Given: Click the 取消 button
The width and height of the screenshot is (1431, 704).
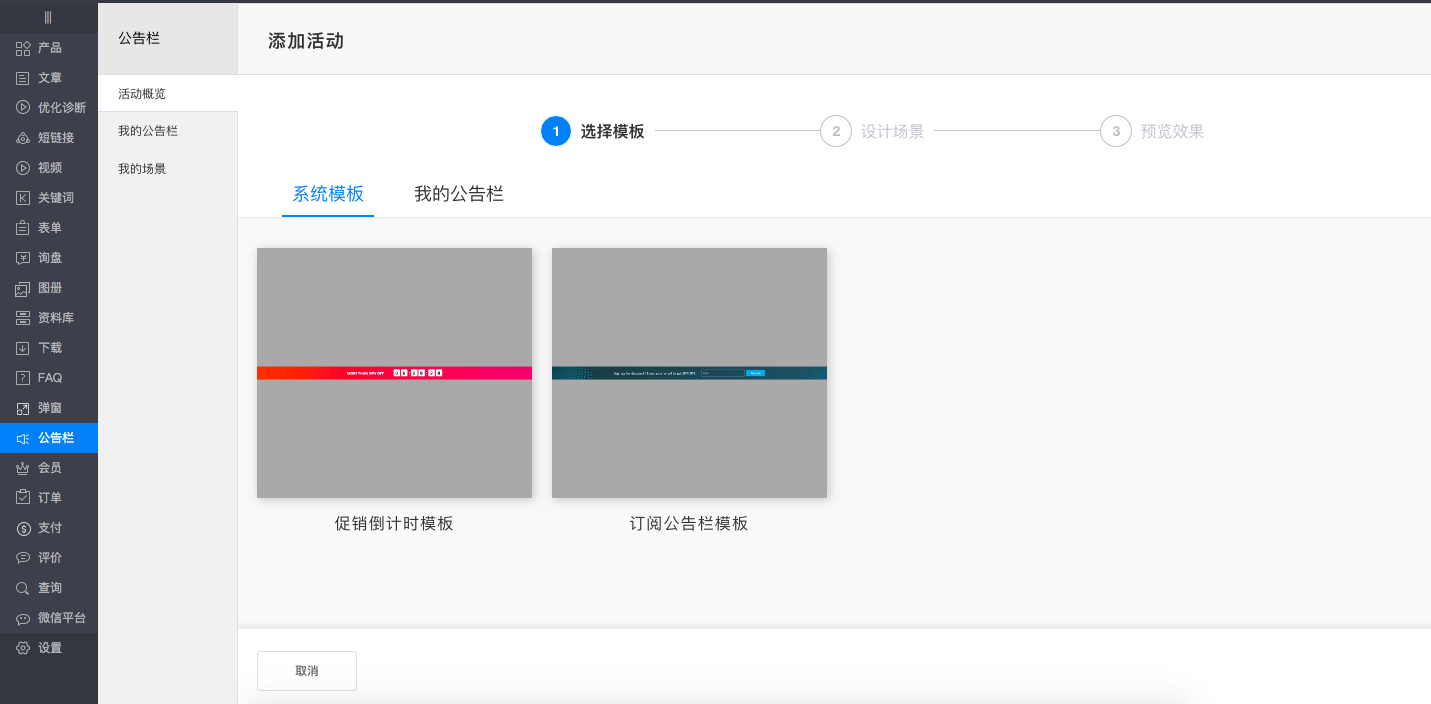Looking at the screenshot, I should 306,670.
